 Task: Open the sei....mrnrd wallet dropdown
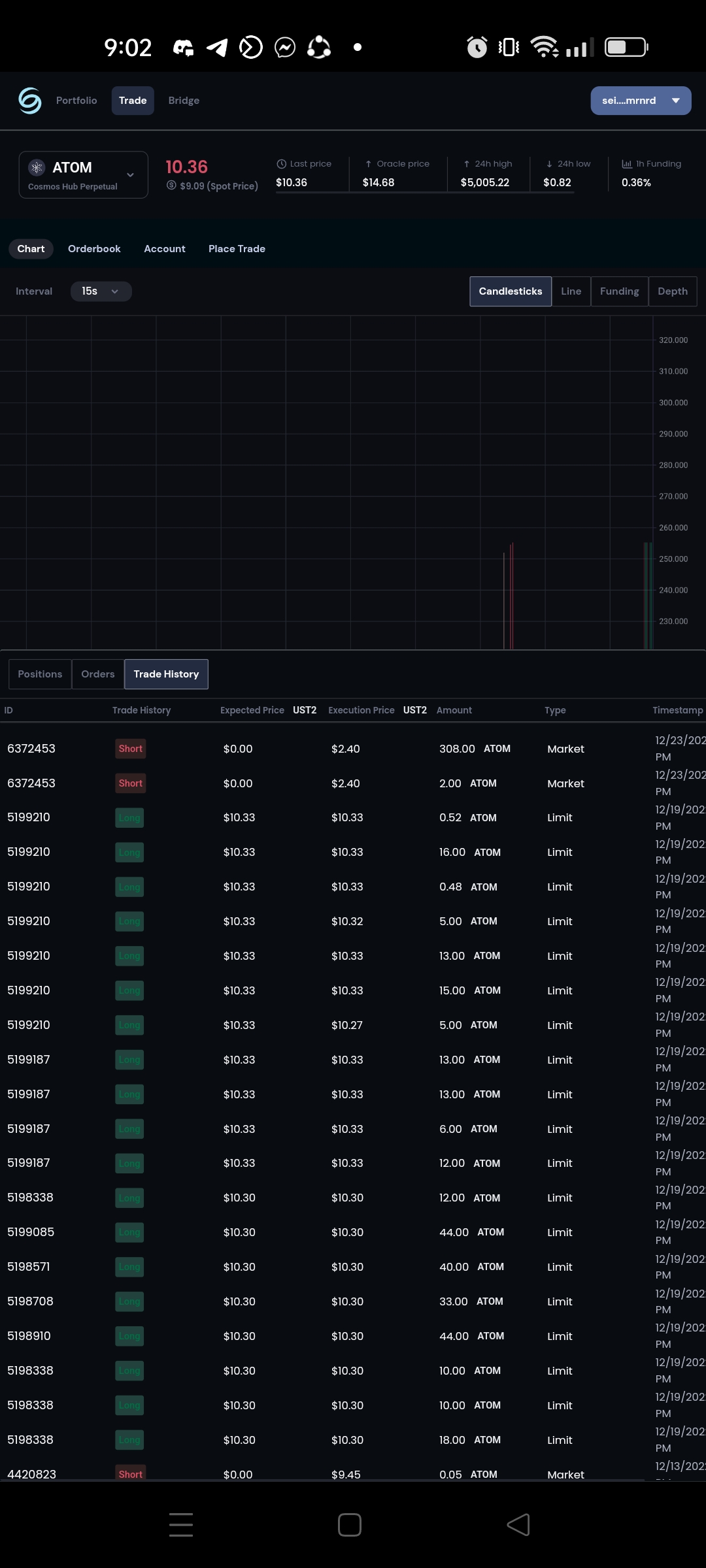point(641,101)
